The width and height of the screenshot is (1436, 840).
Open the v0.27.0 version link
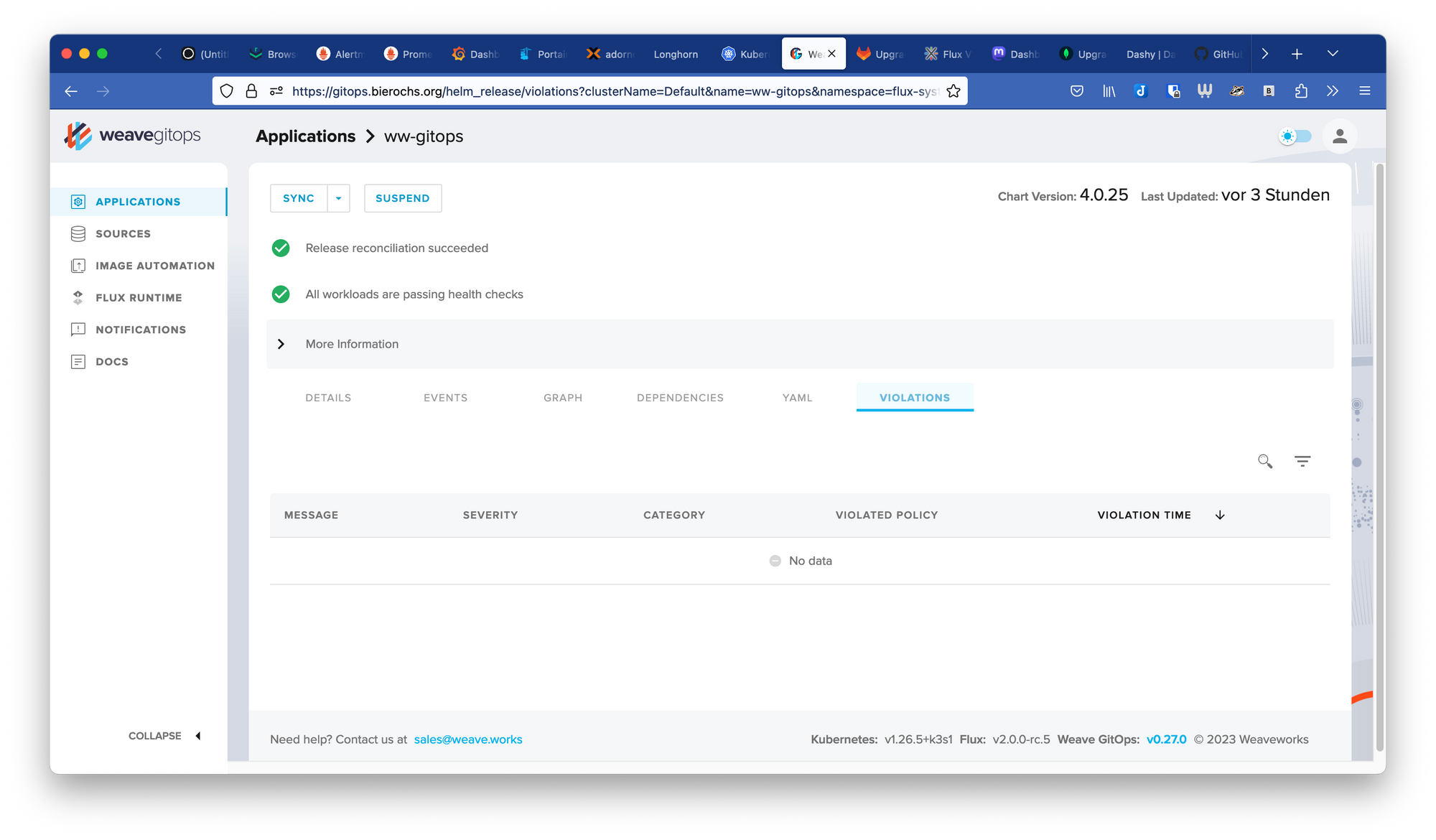(x=1167, y=739)
